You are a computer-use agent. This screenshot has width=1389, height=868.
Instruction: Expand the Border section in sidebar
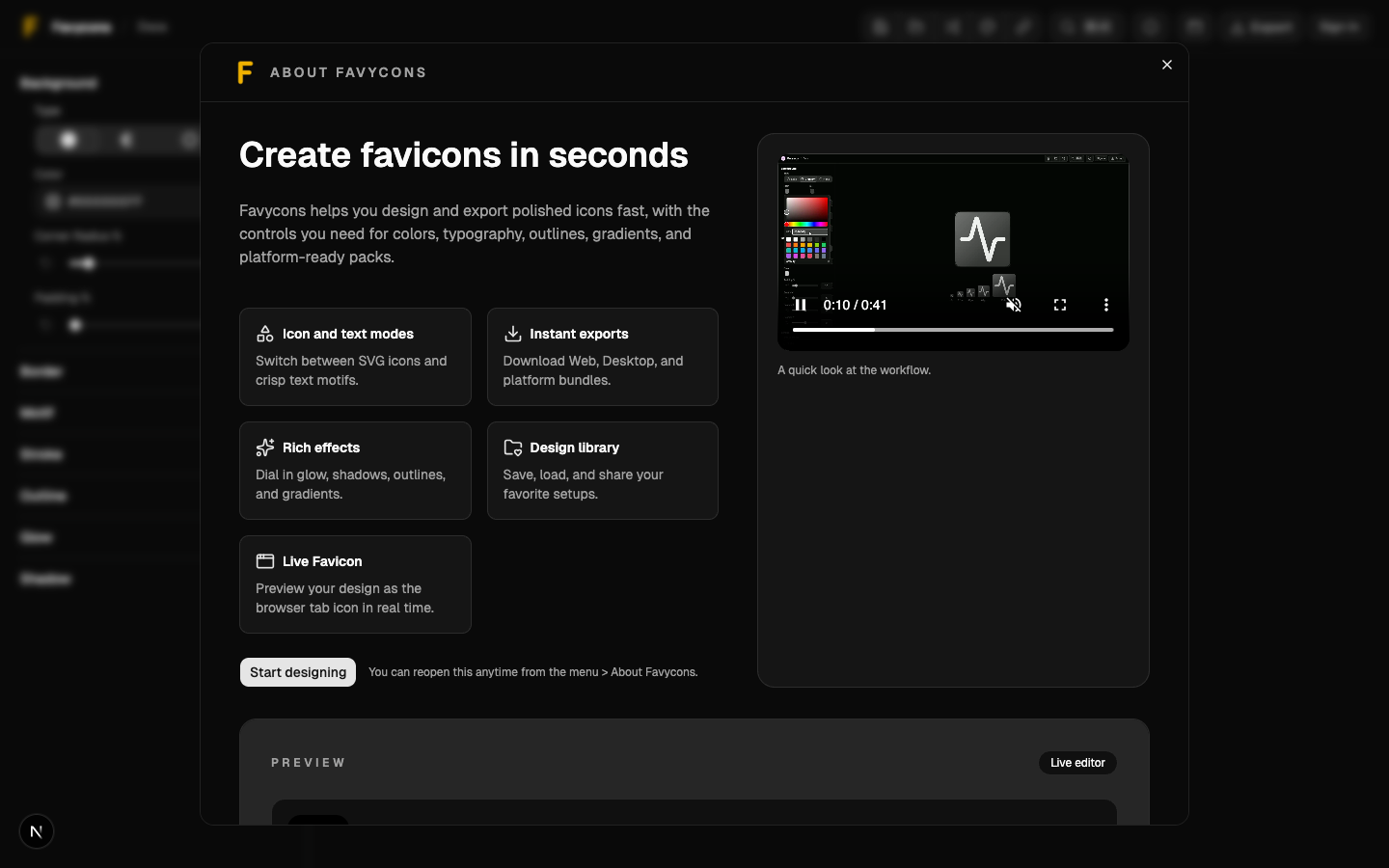41,371
